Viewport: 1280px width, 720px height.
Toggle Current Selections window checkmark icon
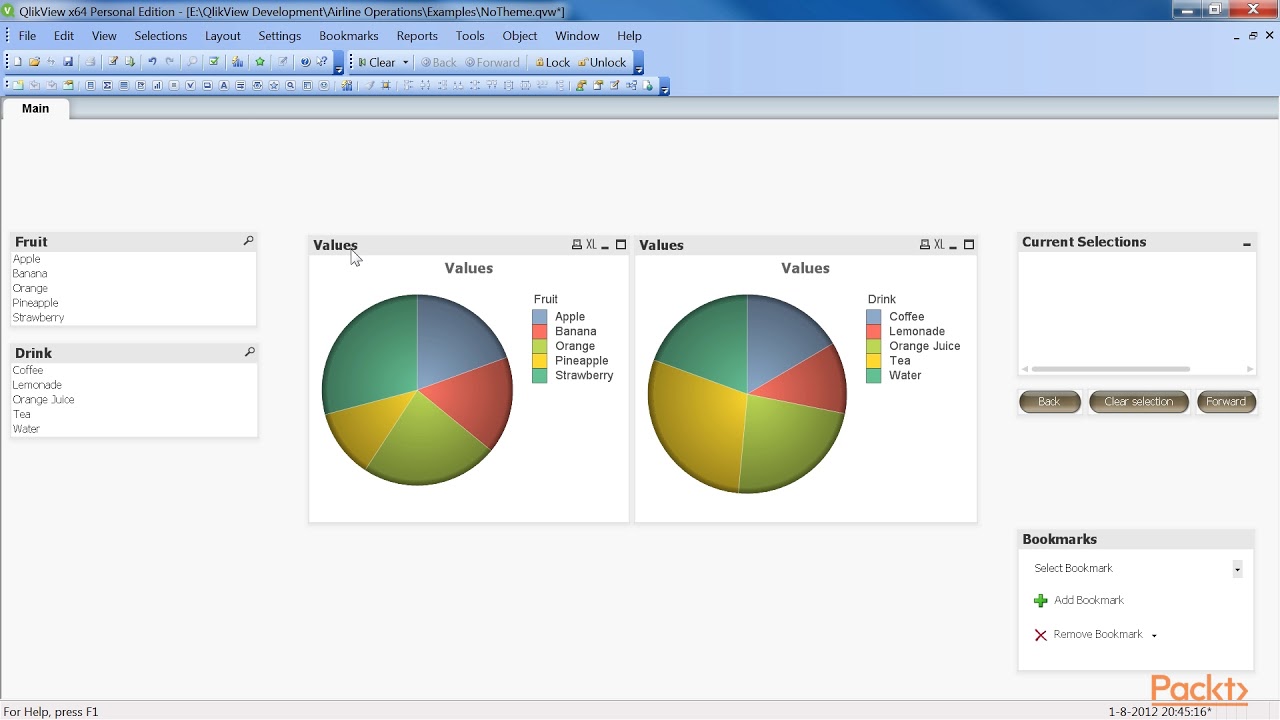(214, 62)
